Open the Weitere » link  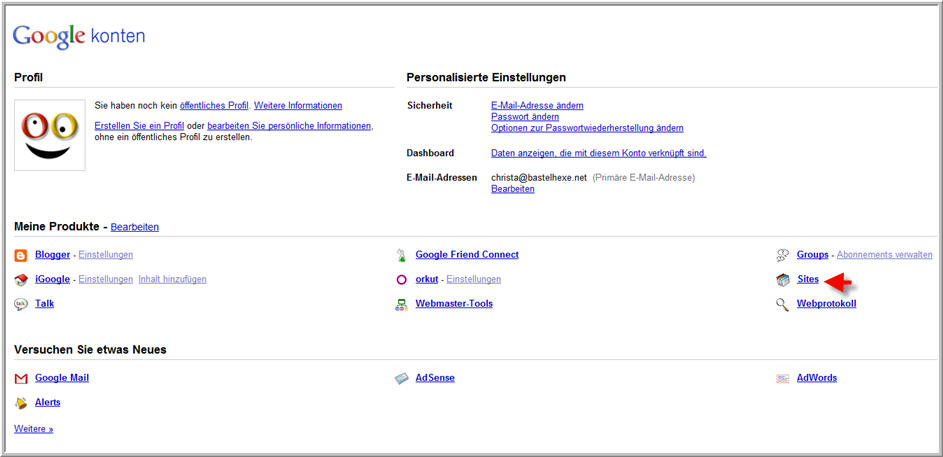coord(34,429)
